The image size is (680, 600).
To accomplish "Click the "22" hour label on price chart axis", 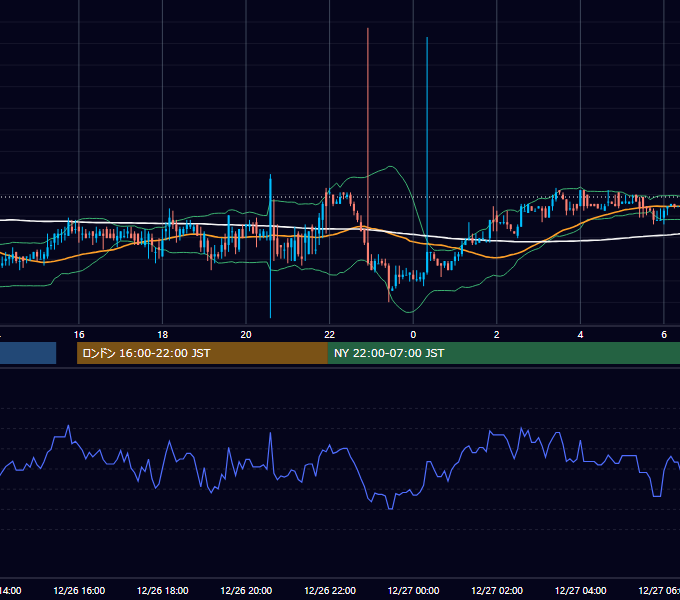I will pos(330,334).
